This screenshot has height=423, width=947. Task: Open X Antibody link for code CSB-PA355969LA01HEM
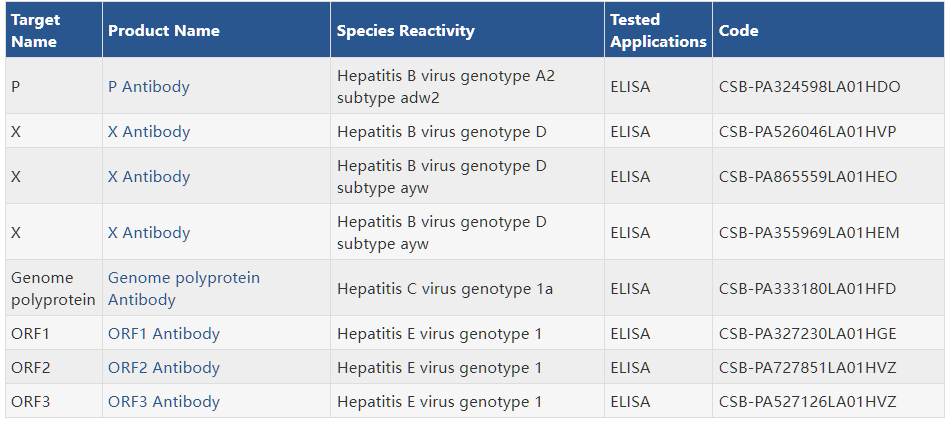click(x=149, y=233)
